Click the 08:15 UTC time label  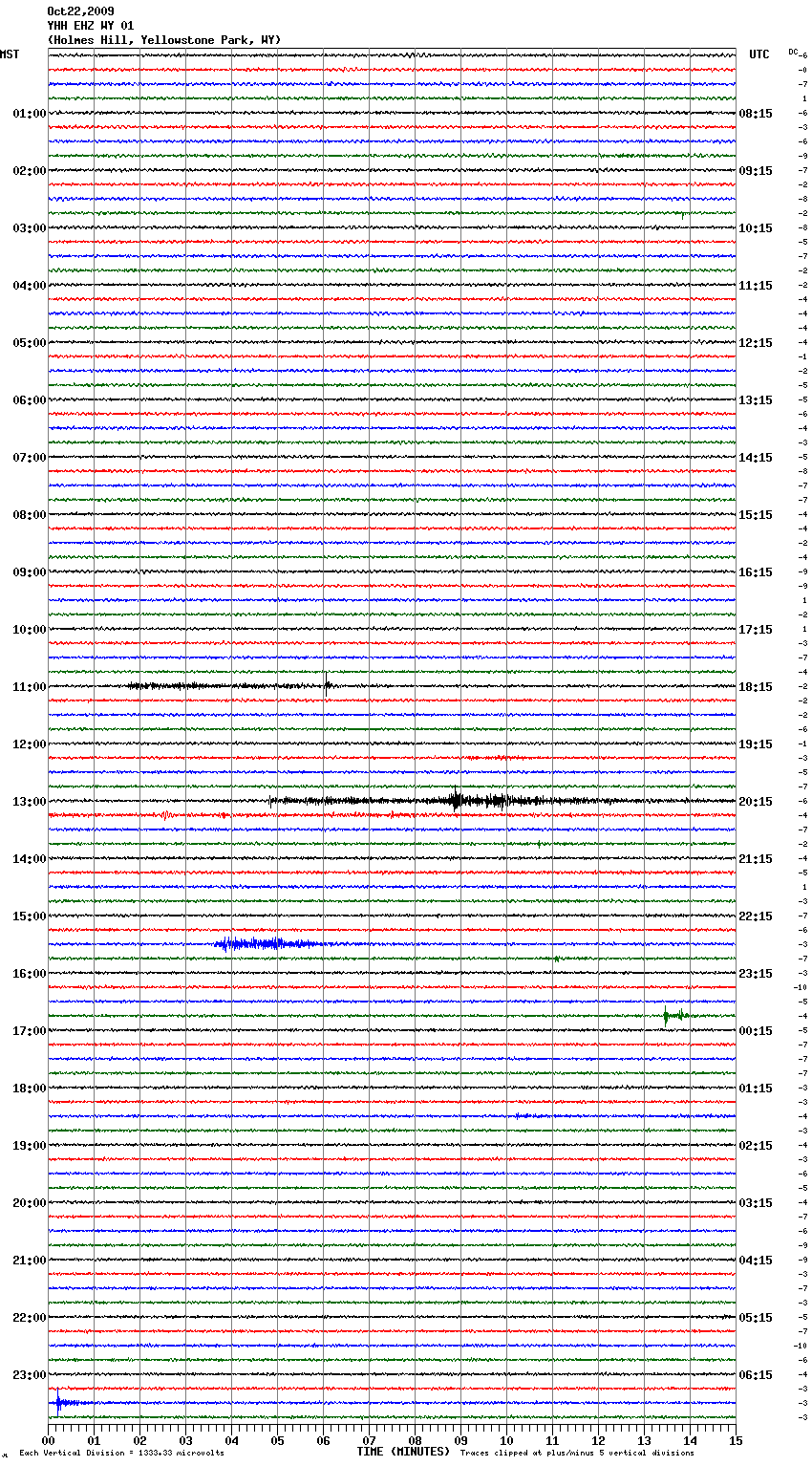click(x=756, y=114)
